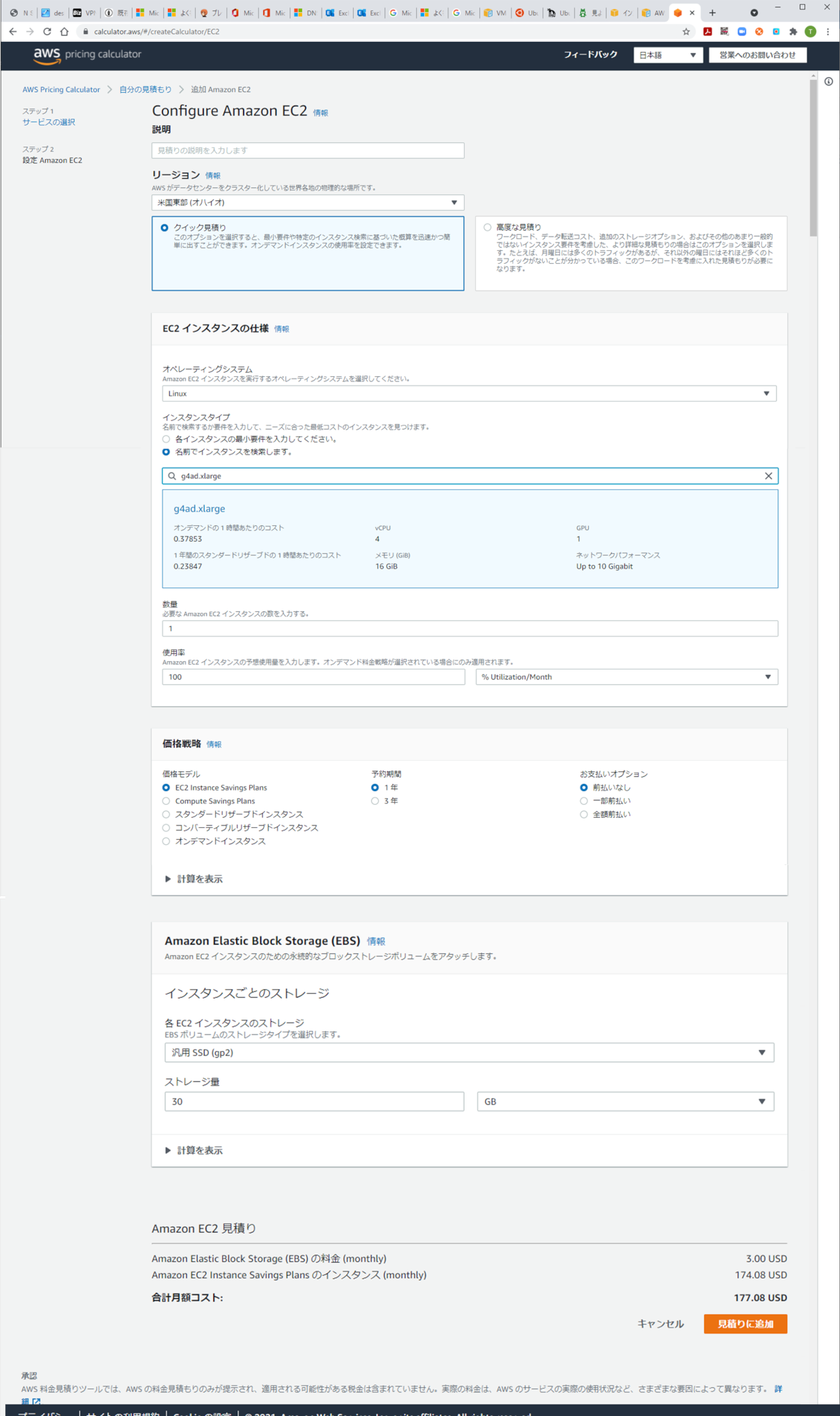Open the region dropdown 米国東部 (オハイオ)
The image size is (840, 1416).
click(307, 203)
